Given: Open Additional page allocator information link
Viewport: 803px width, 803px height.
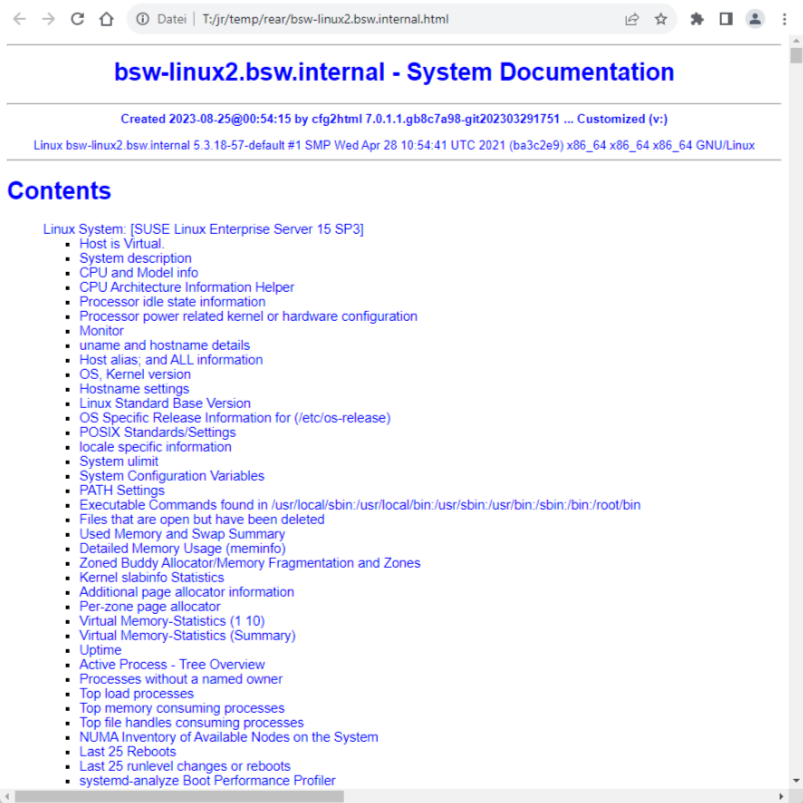Looking at the screenshot, I should point(187,592).
